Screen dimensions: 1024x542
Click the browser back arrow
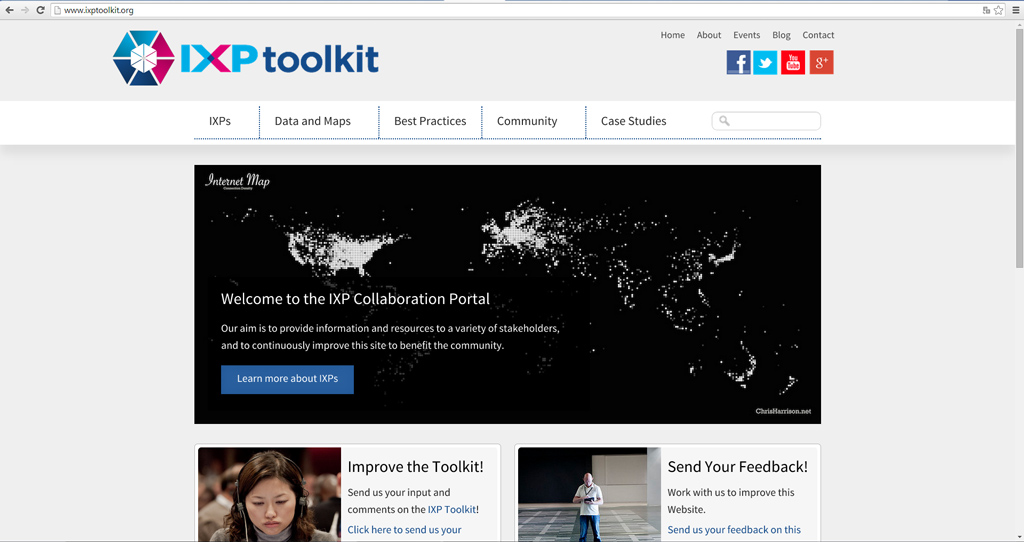9,10
